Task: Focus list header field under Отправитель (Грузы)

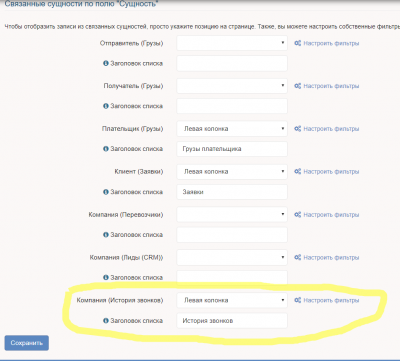Action: [232, 63]
